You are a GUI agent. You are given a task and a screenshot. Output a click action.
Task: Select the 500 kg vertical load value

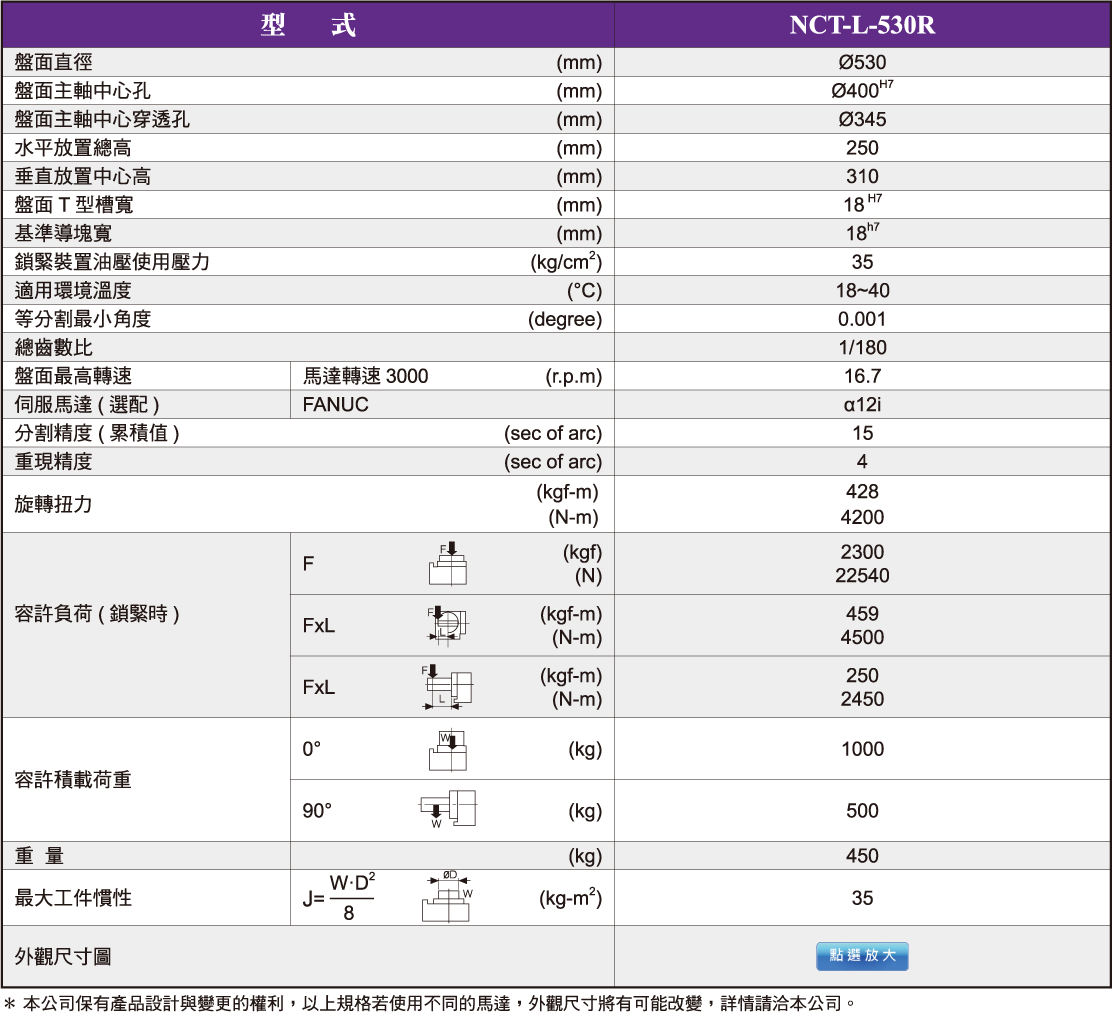click(x=862, y=811)
